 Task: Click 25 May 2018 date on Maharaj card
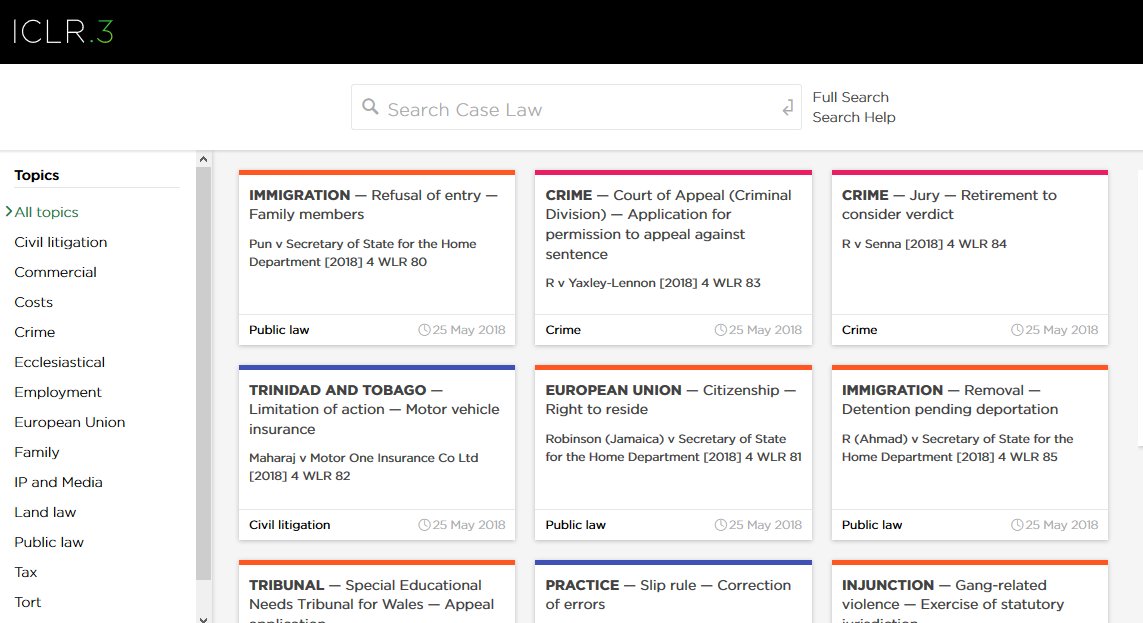pos(469,525)
